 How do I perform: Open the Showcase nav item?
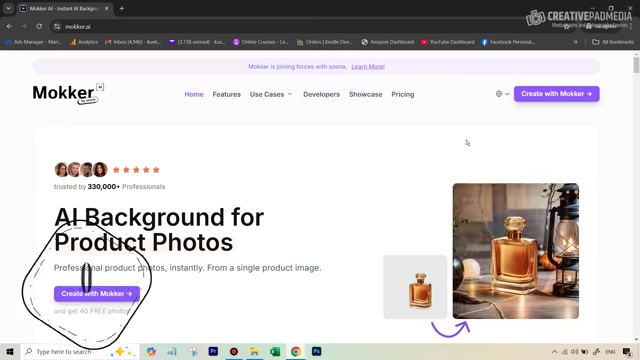click(x=366, y=94)
